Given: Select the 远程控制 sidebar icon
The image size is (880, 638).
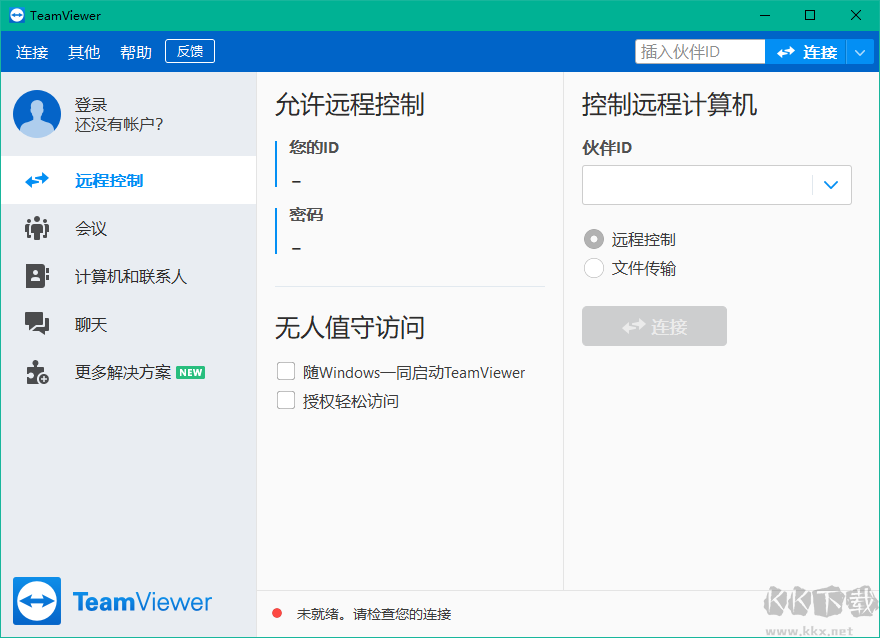Looking at the screenshot, I should pyautogui.click(x=35, y=180).
